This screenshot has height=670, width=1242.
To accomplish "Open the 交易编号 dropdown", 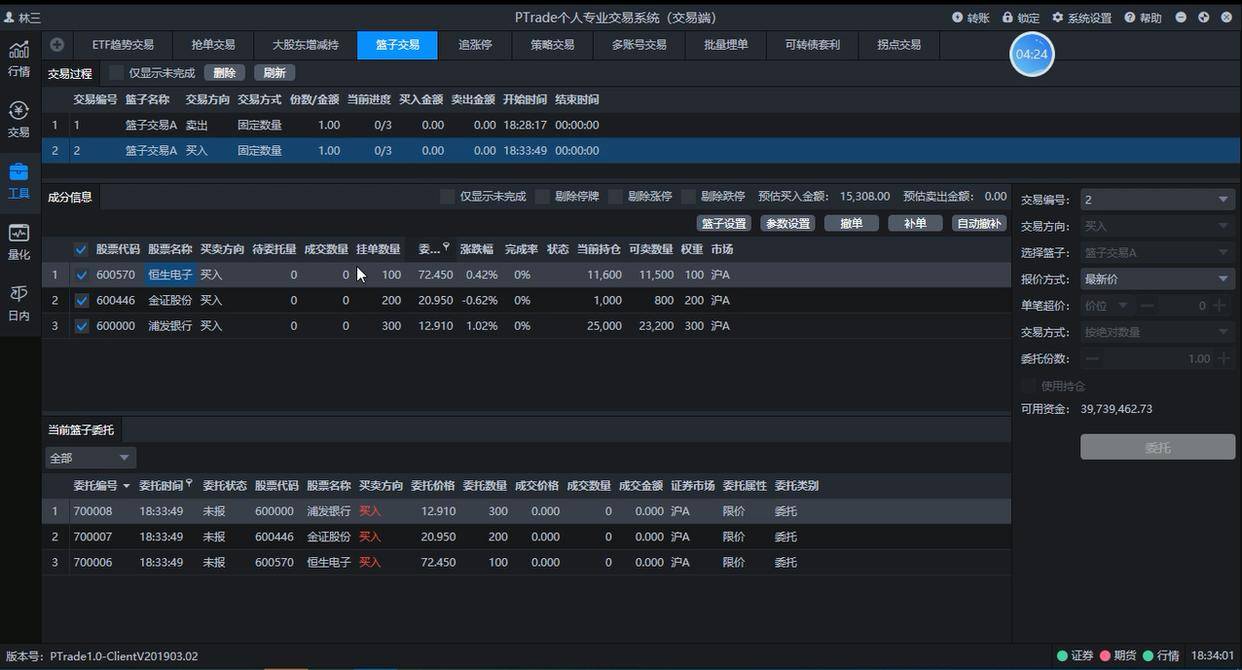I will click(x=1157, y=199).
